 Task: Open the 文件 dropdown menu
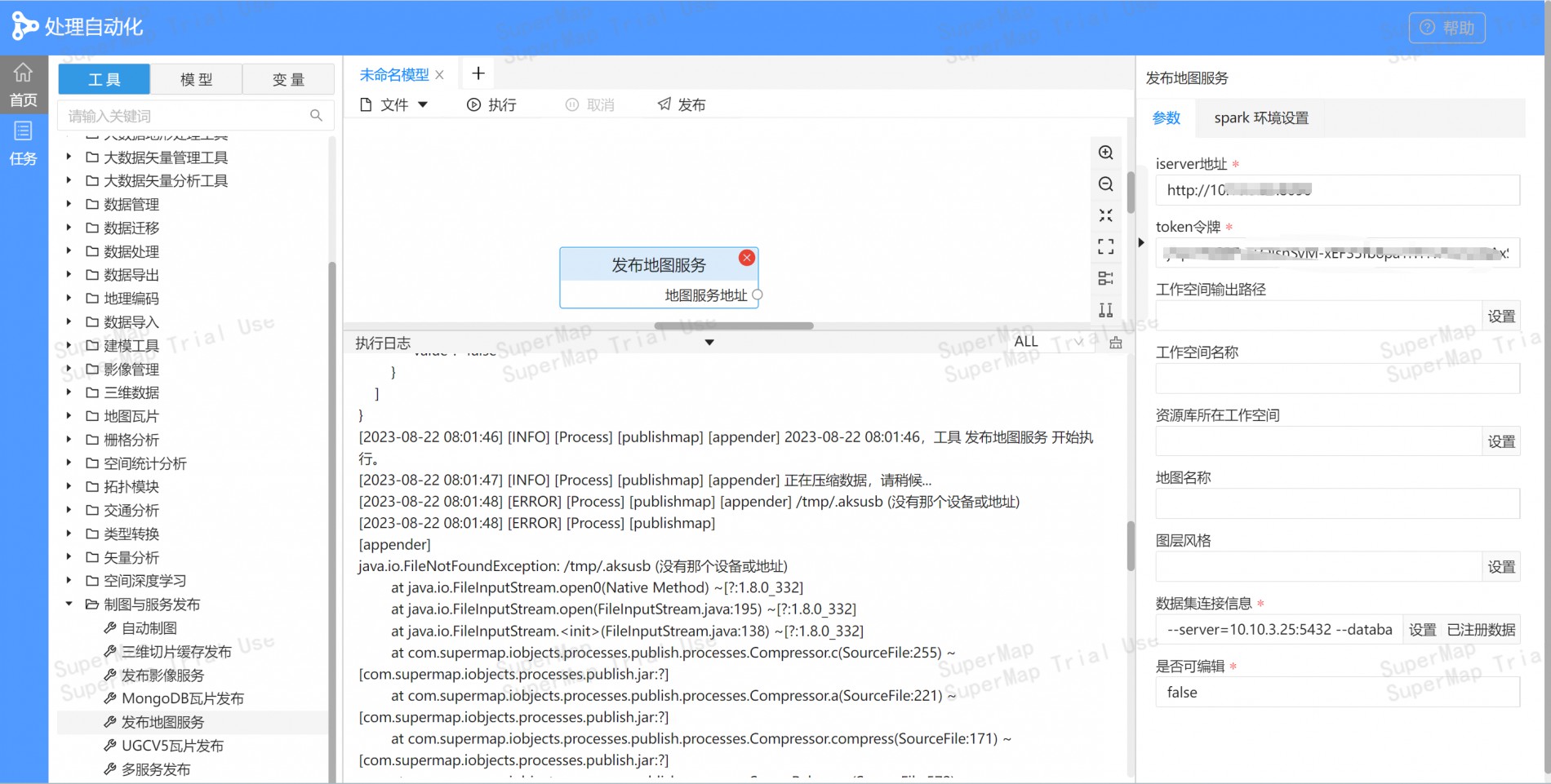pyautogui.click(x=394, y=104)
